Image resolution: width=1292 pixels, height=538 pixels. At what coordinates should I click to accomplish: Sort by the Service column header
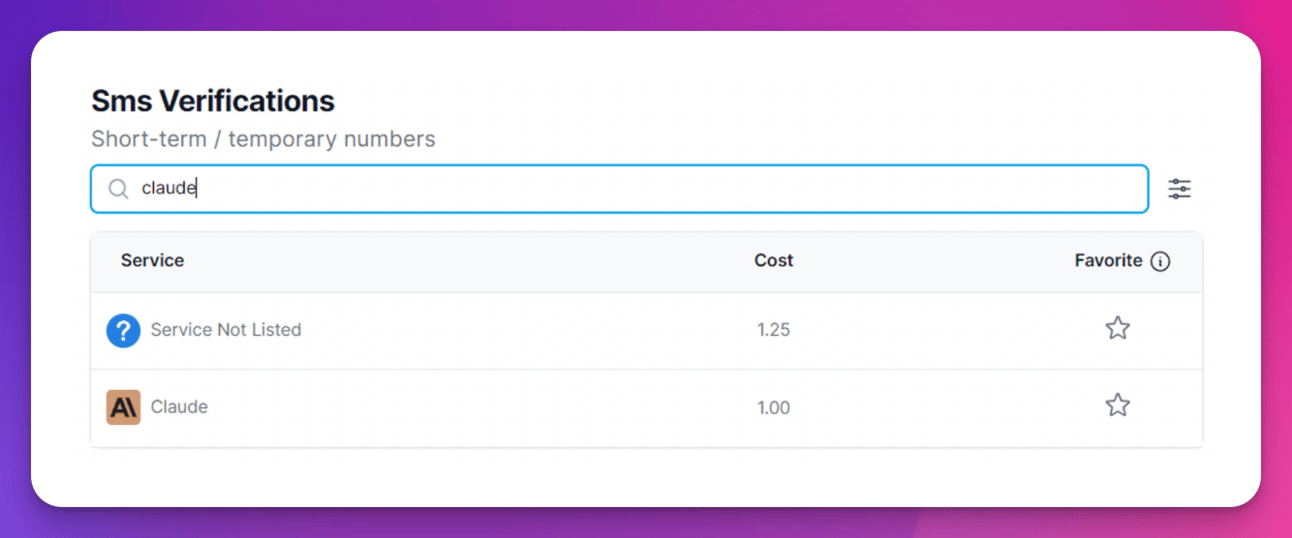[152, 261]
